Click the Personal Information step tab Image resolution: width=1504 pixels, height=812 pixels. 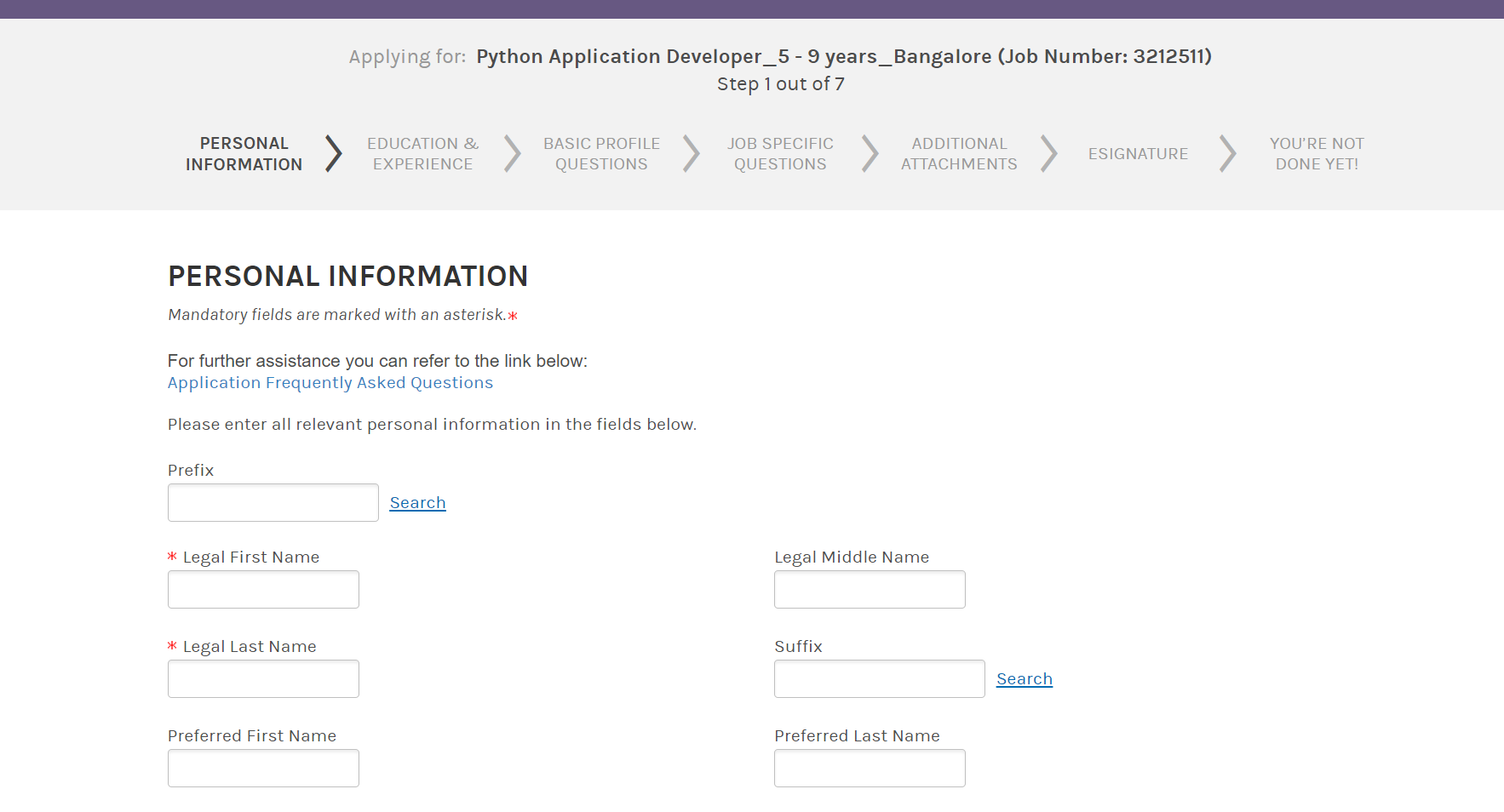[x=244, y=154]
